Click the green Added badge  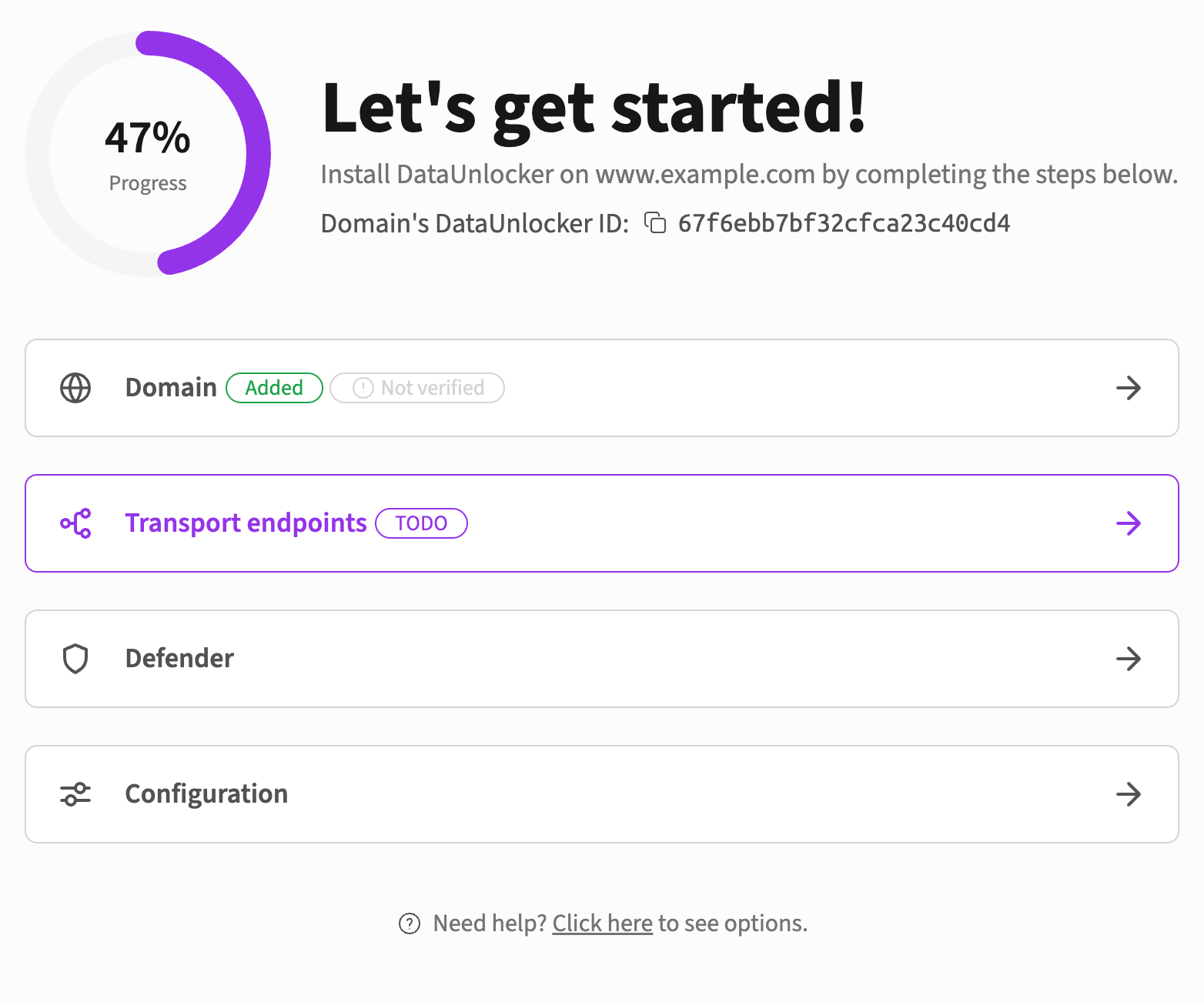(x=274, y=388)
